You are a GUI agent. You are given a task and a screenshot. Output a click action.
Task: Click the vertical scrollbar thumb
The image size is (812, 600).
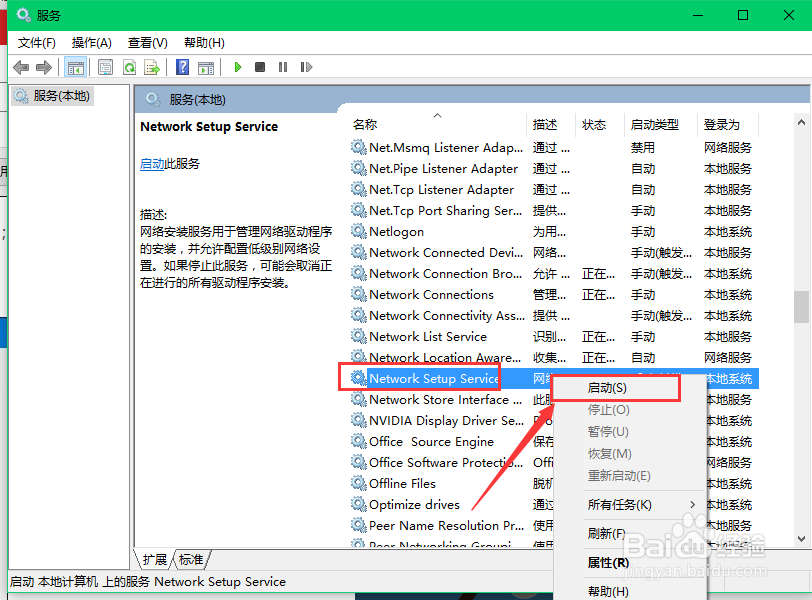(x=801, y=307)
